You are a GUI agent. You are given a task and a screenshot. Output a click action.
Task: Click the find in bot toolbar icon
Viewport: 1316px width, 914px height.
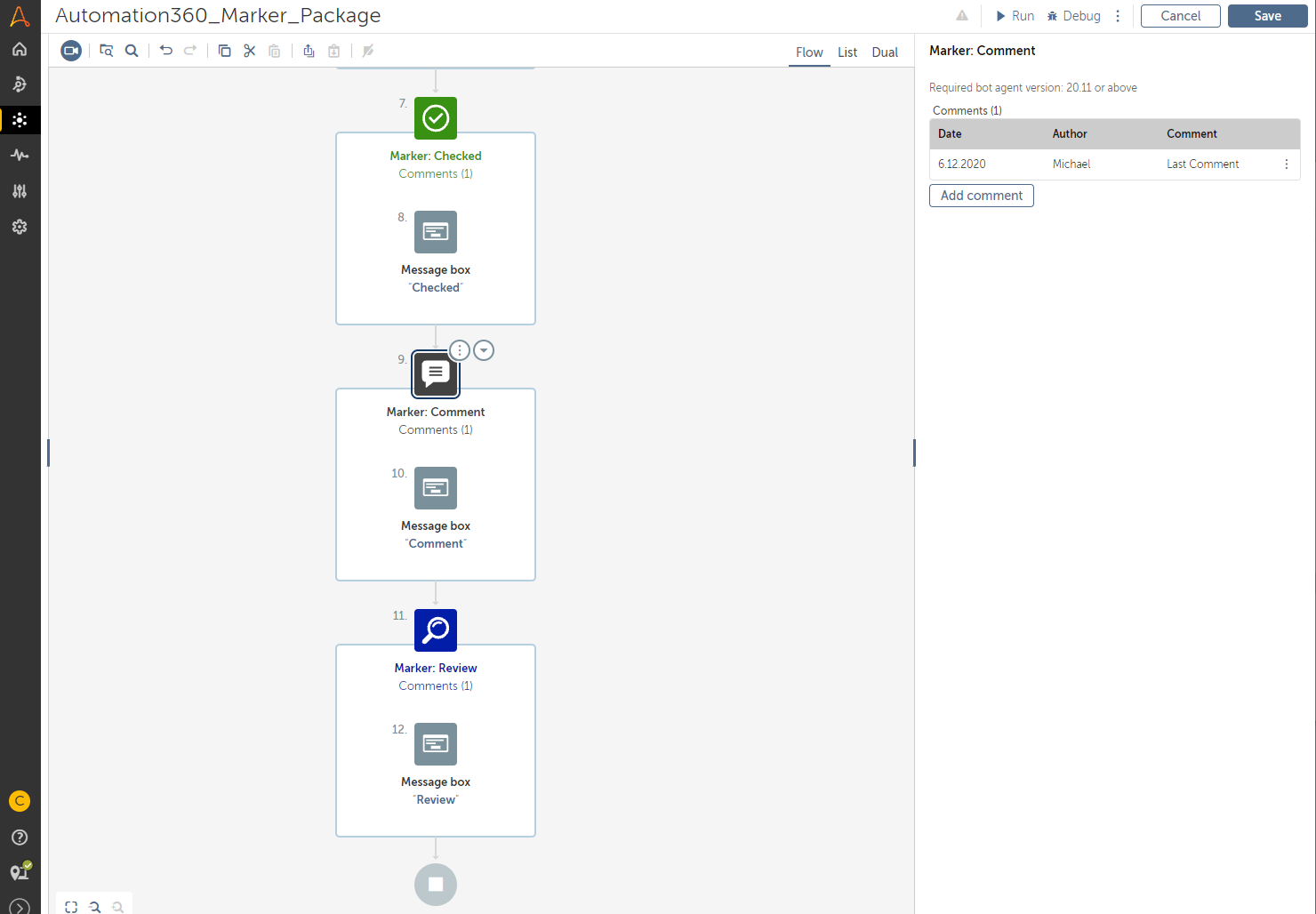pos(107,51)
